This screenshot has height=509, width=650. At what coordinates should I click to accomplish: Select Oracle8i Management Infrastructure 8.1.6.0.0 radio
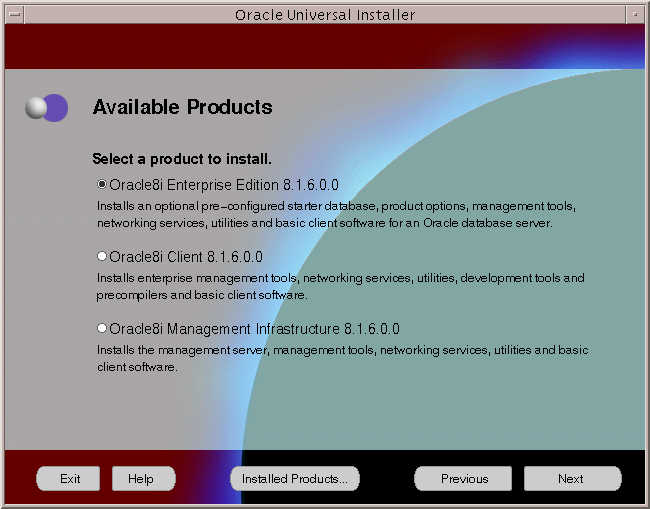(x=102, y=328)
